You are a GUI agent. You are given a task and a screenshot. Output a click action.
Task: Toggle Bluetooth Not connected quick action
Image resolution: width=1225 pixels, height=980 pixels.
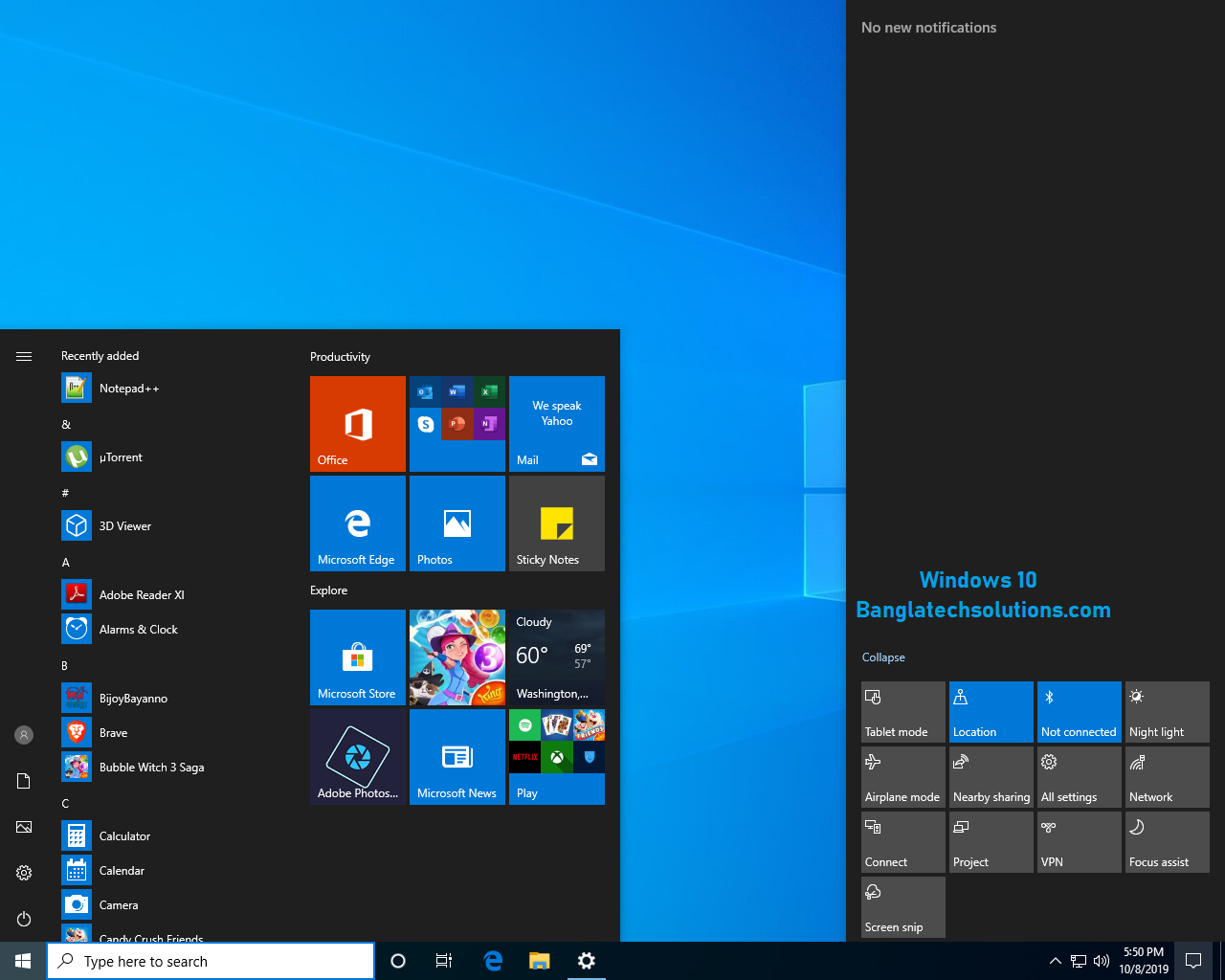(x=1080, y=712)
